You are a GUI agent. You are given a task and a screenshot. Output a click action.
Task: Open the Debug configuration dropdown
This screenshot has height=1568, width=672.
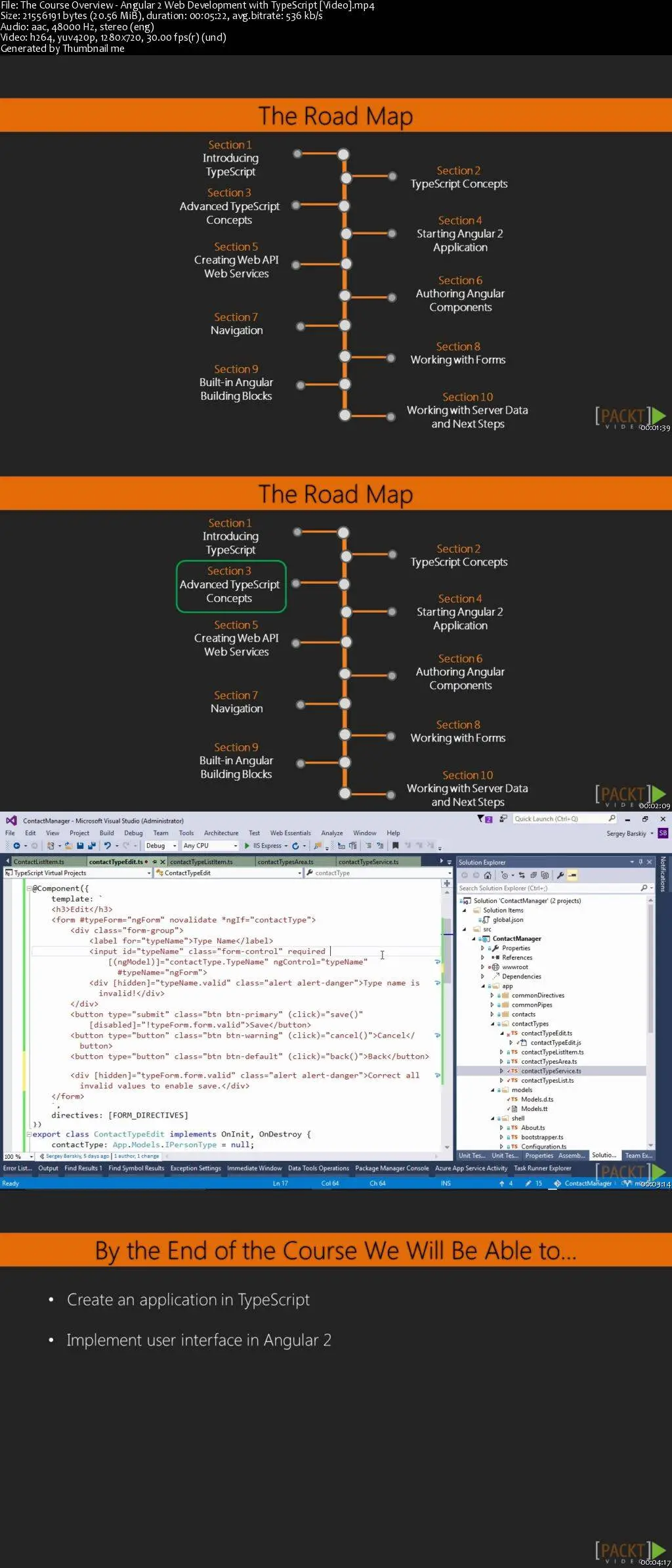click(161, 846)
